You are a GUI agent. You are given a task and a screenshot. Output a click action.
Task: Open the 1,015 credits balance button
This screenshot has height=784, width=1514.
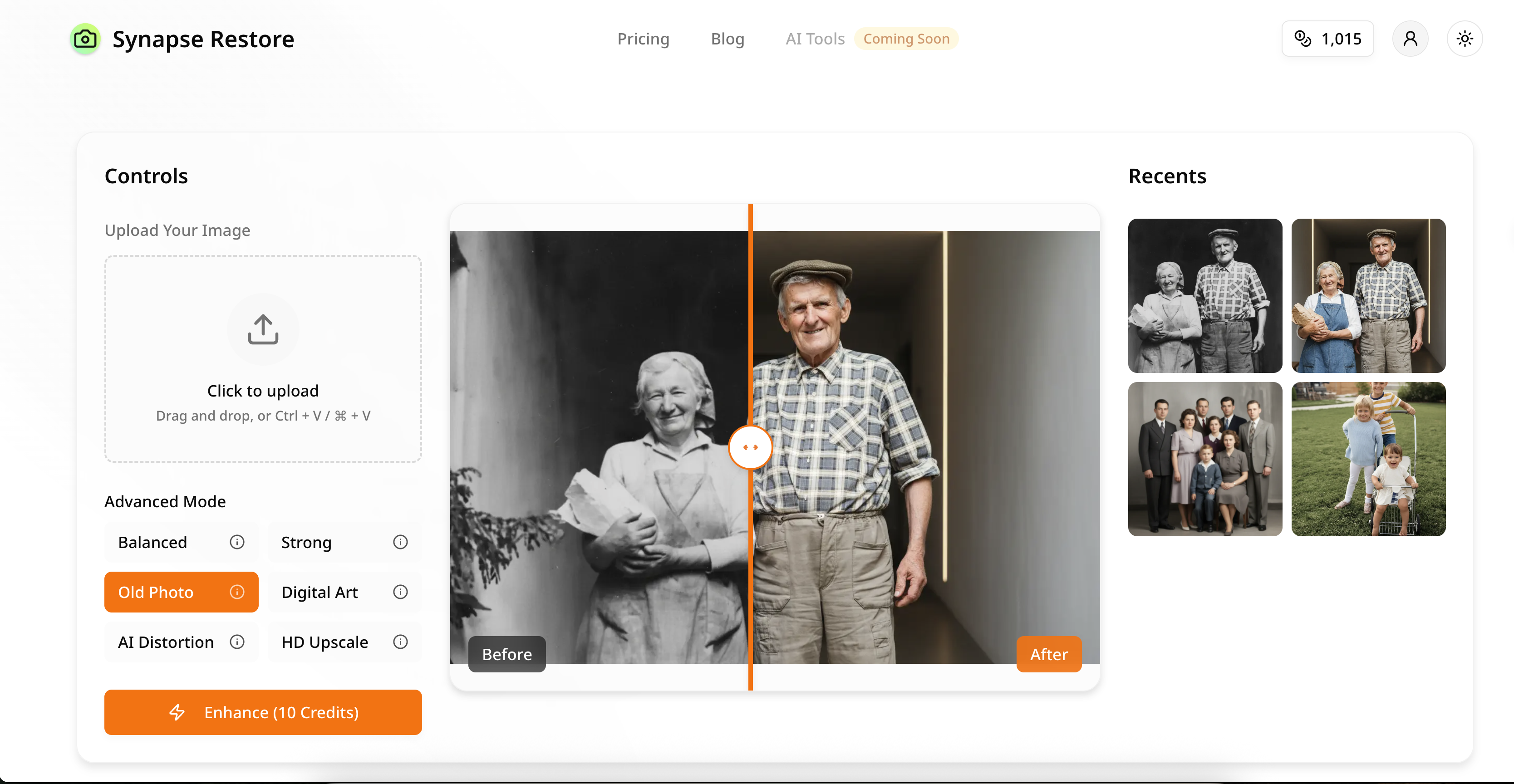click(1327, 39)
